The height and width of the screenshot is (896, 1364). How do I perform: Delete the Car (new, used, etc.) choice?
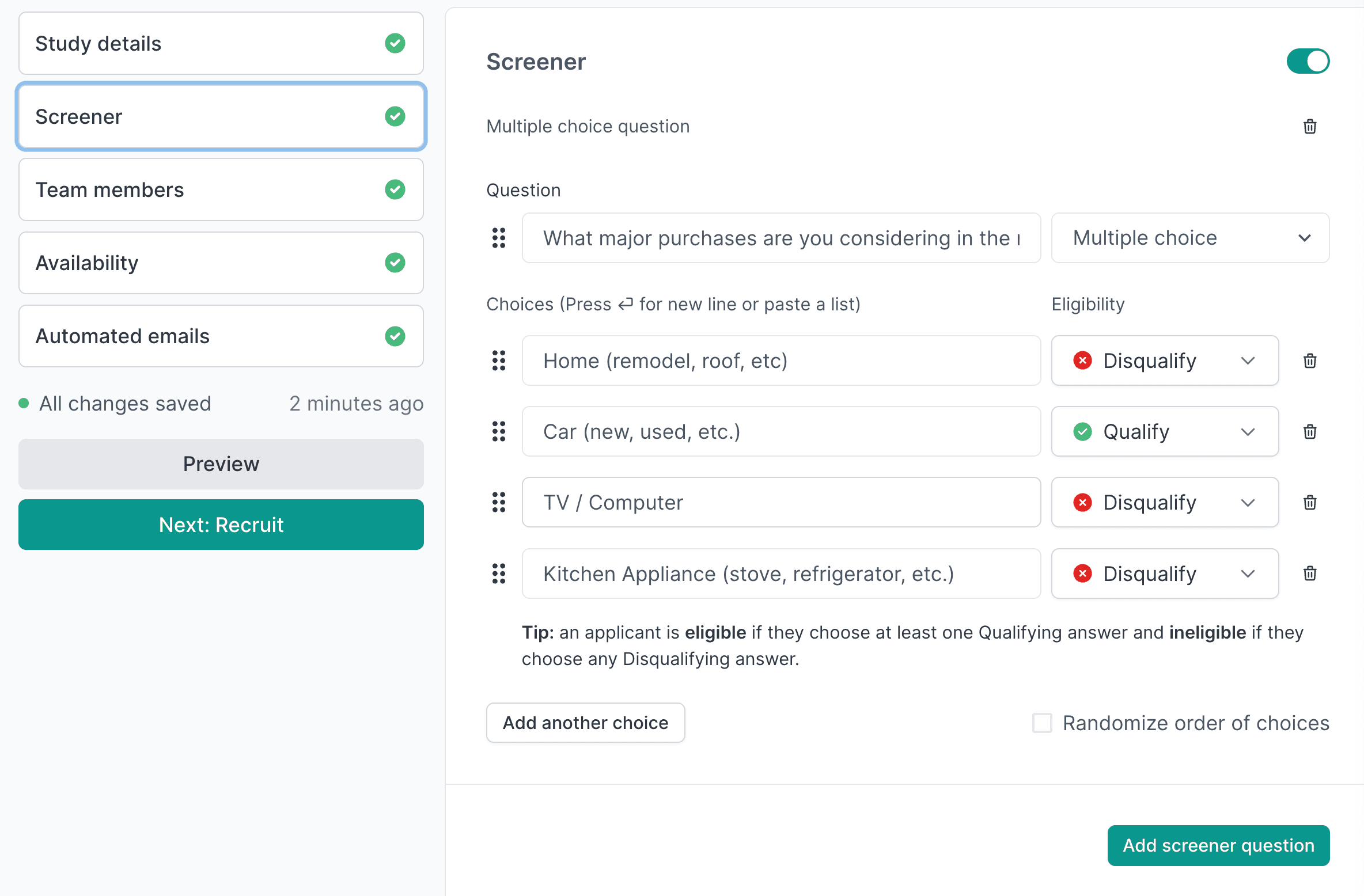coord(1309,431)
